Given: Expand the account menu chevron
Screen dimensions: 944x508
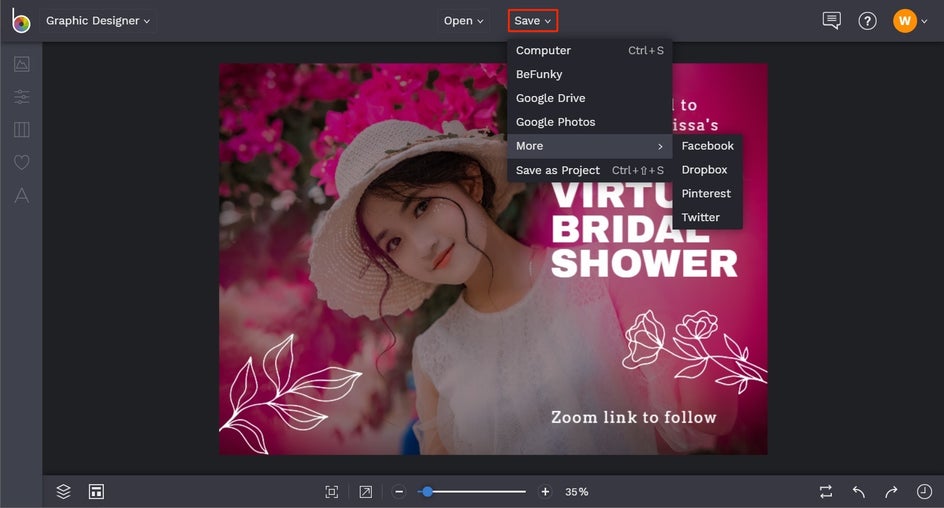Looking at the screenshot, I should coord(924,22).
